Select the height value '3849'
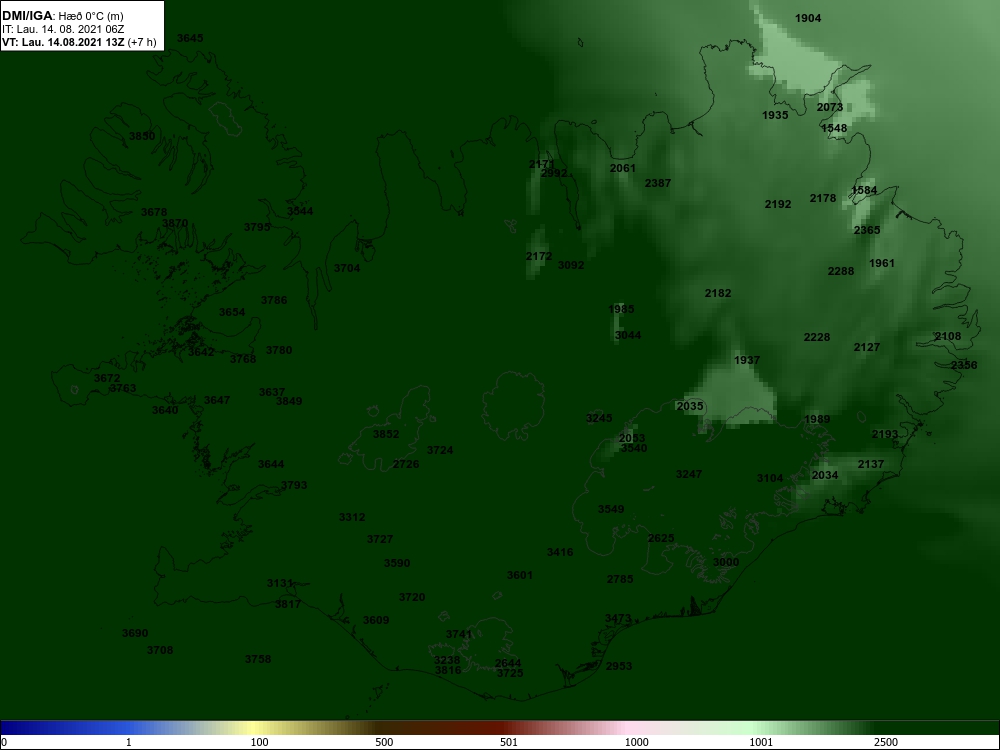This screenshot has width=1000, height=750. (289, 401)
